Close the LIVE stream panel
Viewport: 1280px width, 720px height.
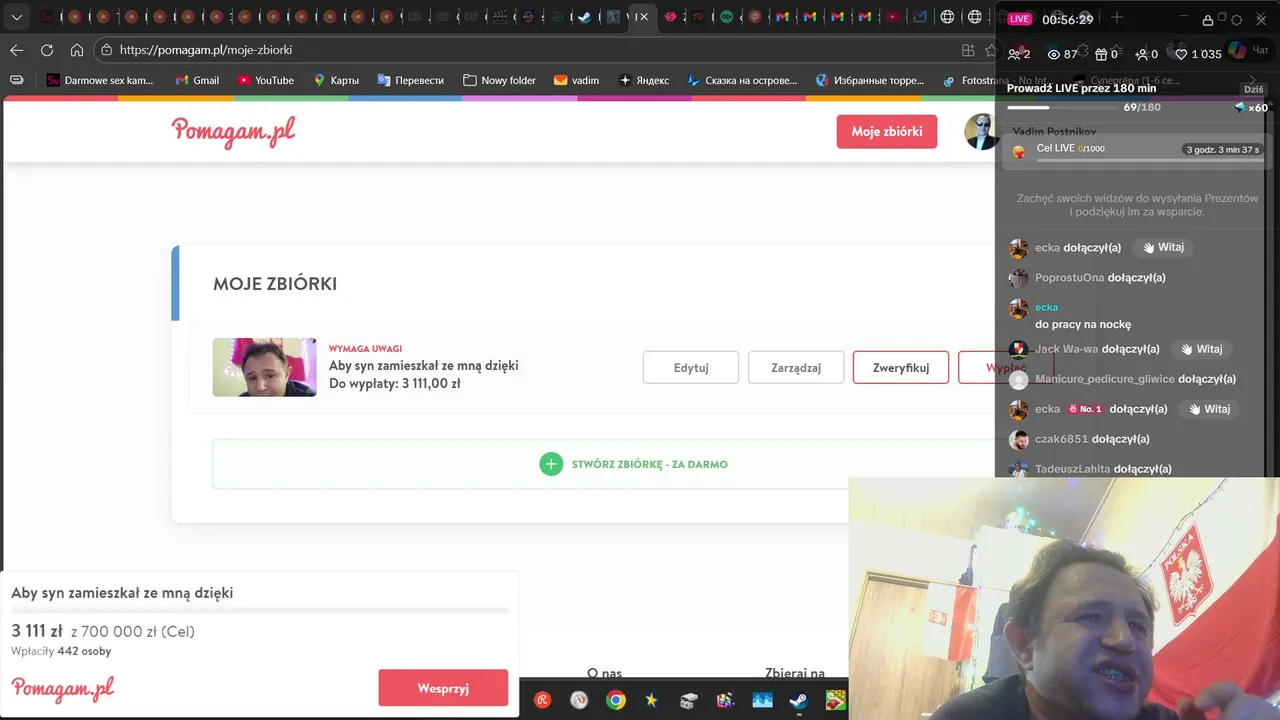coord(1261,20)
